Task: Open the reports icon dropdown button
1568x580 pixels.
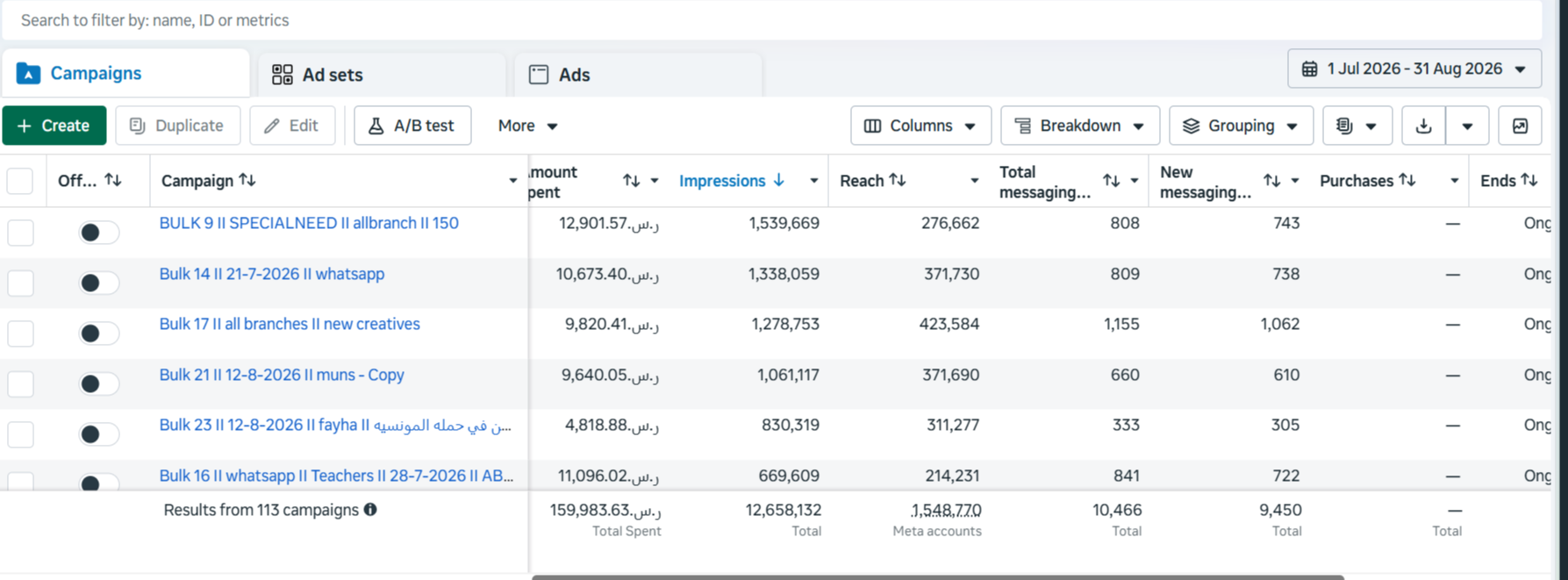Action: 1357,125
